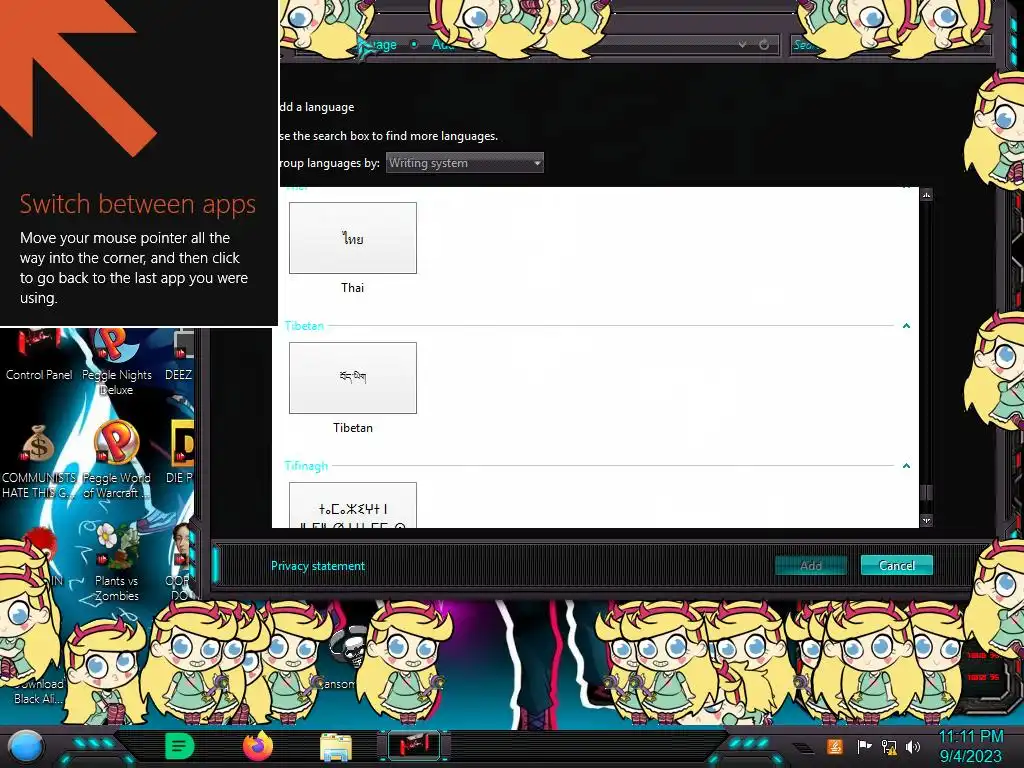Click the address bar refresh icon
The image size is (1024, 768).
point(763,44)
